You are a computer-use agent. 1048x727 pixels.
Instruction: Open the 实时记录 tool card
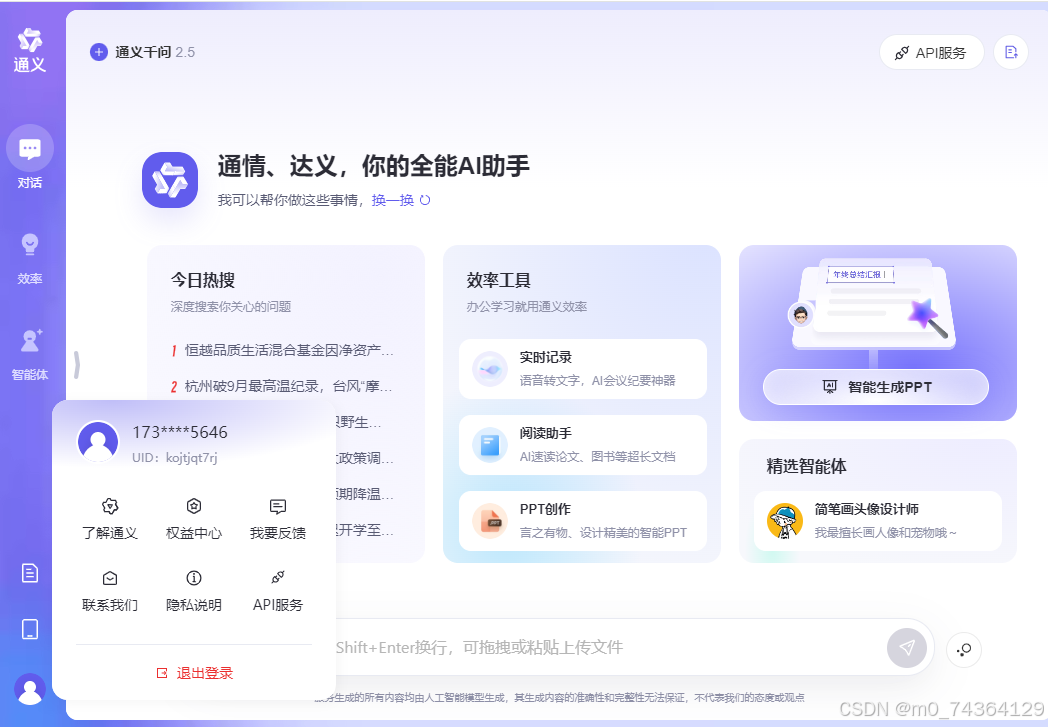(x=583, y=369)
